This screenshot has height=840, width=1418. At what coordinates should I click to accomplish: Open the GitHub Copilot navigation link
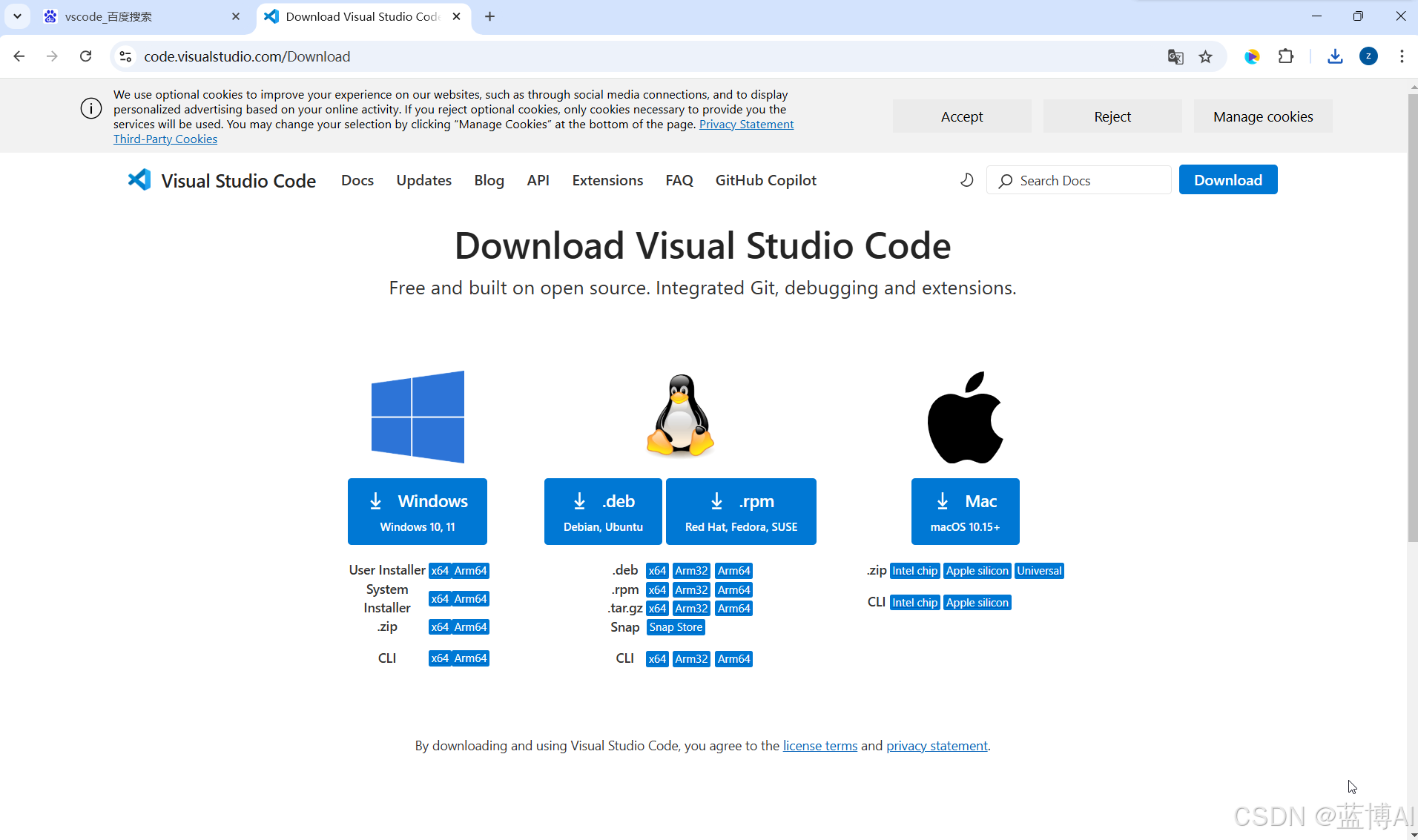[765, 180]
